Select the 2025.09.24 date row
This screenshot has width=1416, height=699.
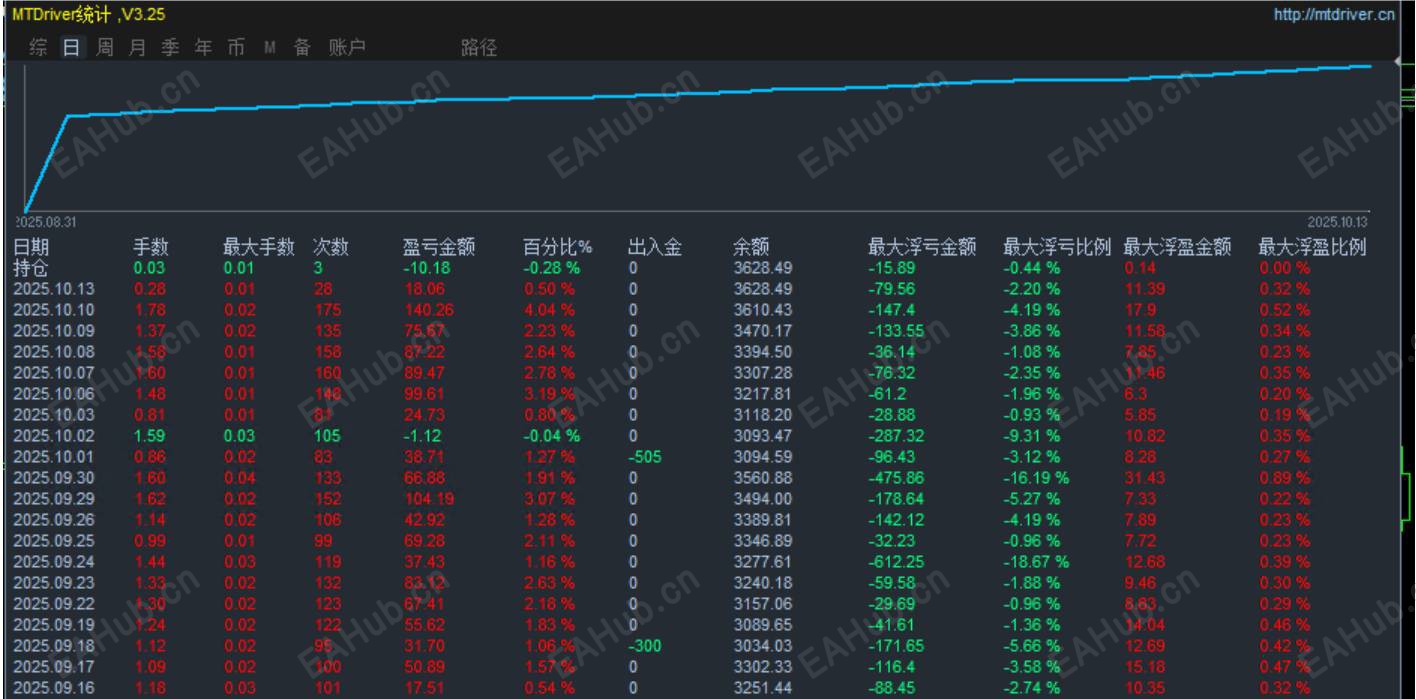tap(52, 562)
